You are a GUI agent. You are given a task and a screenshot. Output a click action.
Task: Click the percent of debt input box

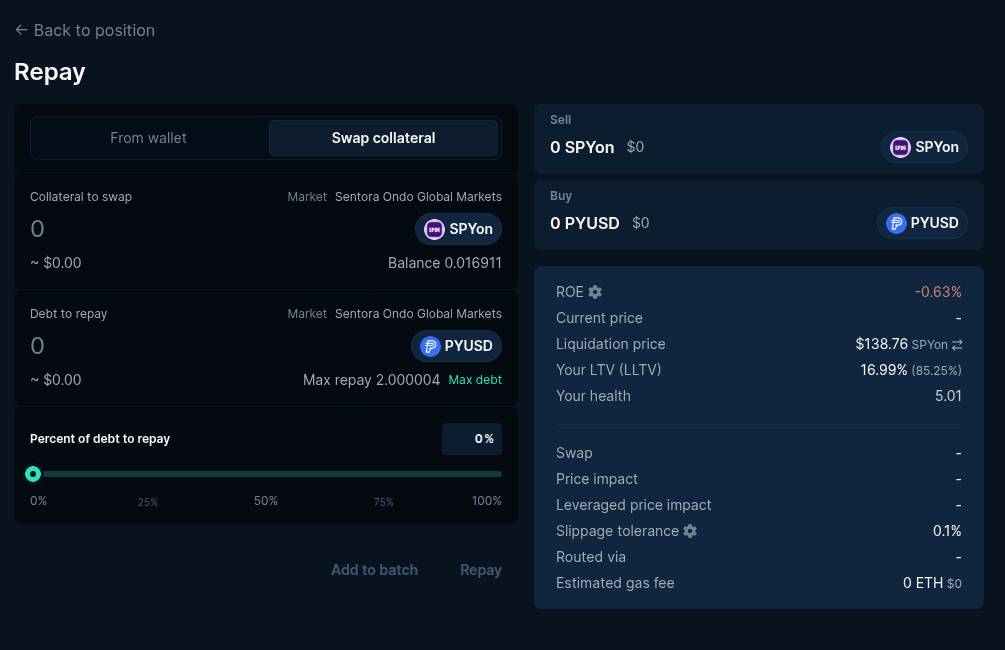coord(471,439)
